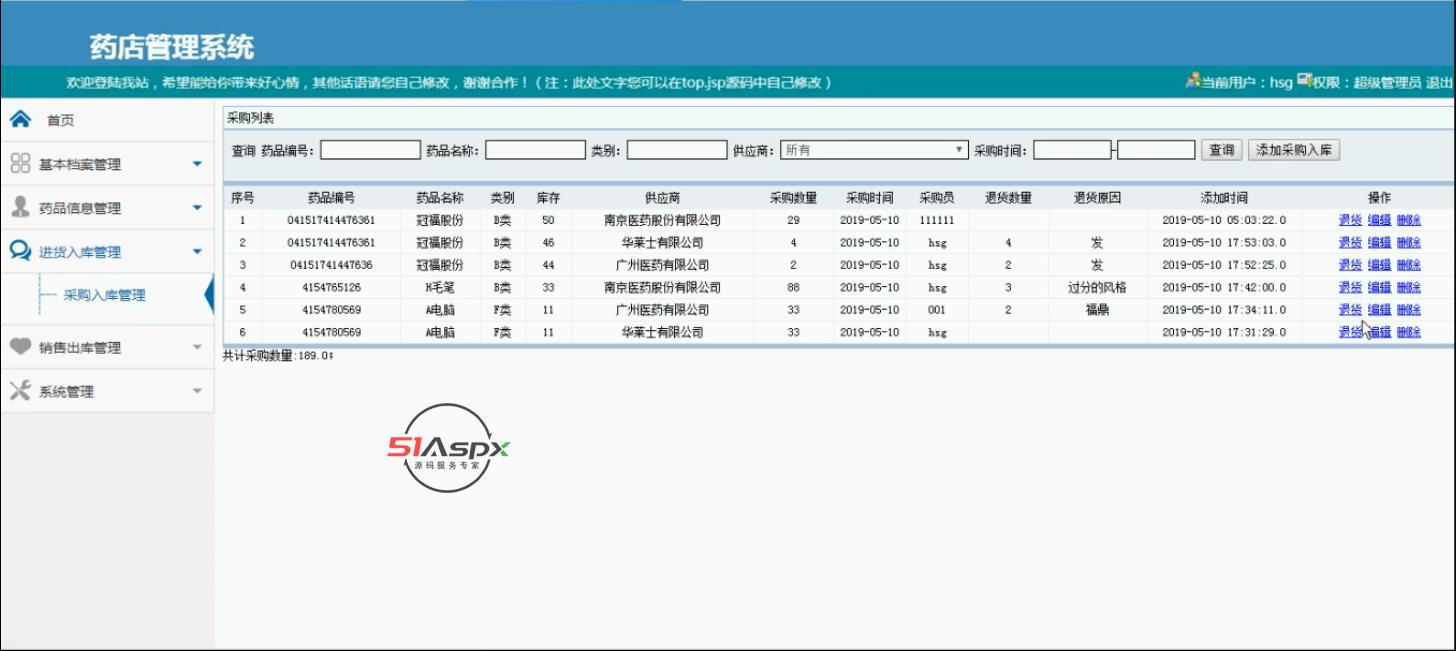The image size is (1456, 651).
Task: Click 退货 for row 5
Action: 1350,310
